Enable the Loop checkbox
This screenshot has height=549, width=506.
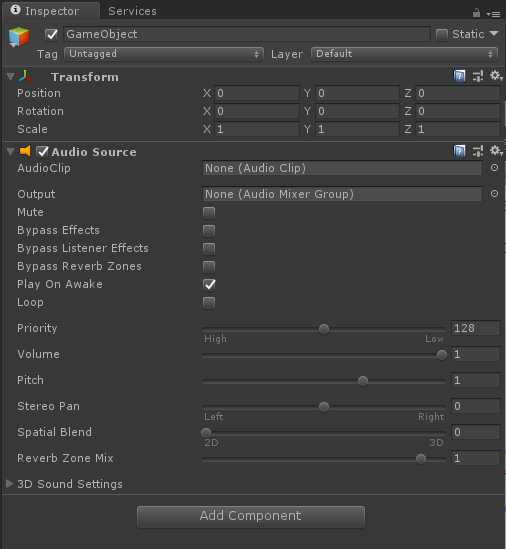pyautogui.click(x=209, y=303)
